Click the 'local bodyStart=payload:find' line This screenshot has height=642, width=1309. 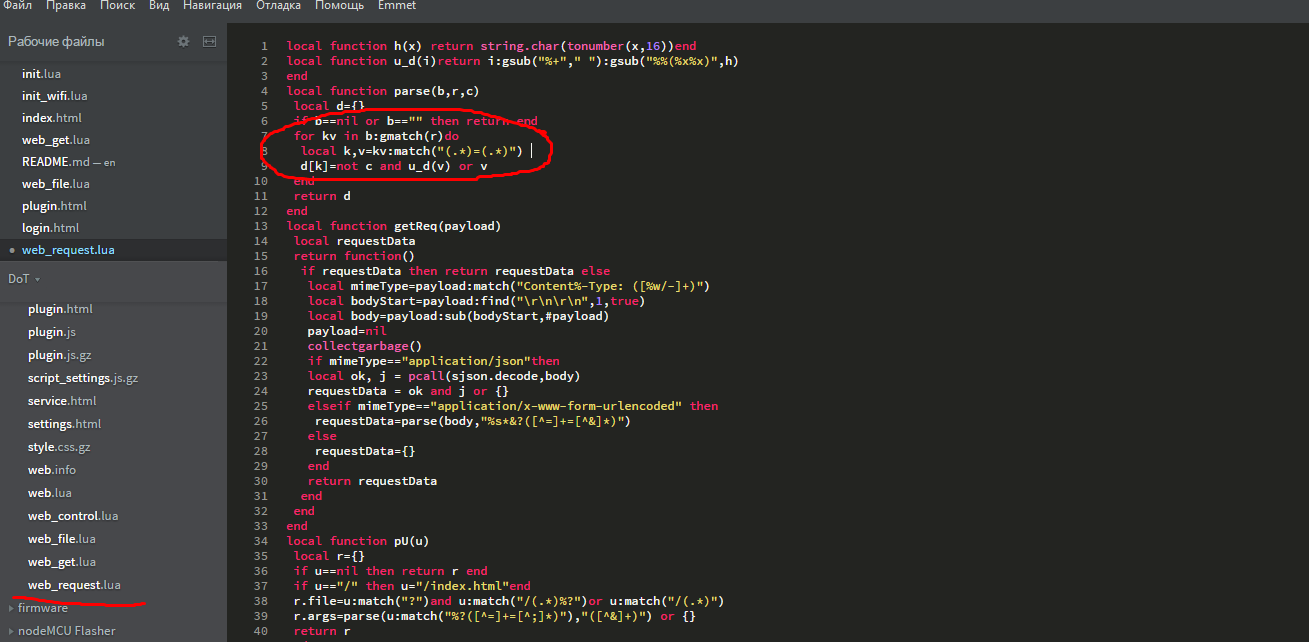pyautogui.click(x=476, y=301)
